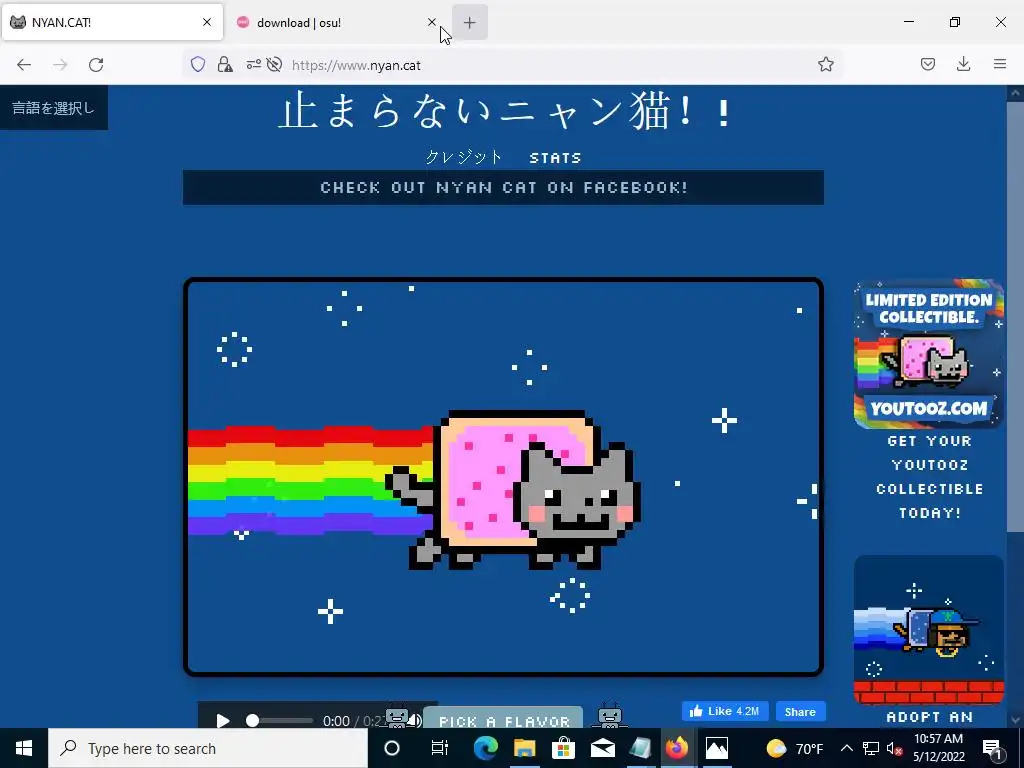Open a new browser tab
Image resolution: width=1024 pixels, height=768 pixels.
click(x=470, y=22)
